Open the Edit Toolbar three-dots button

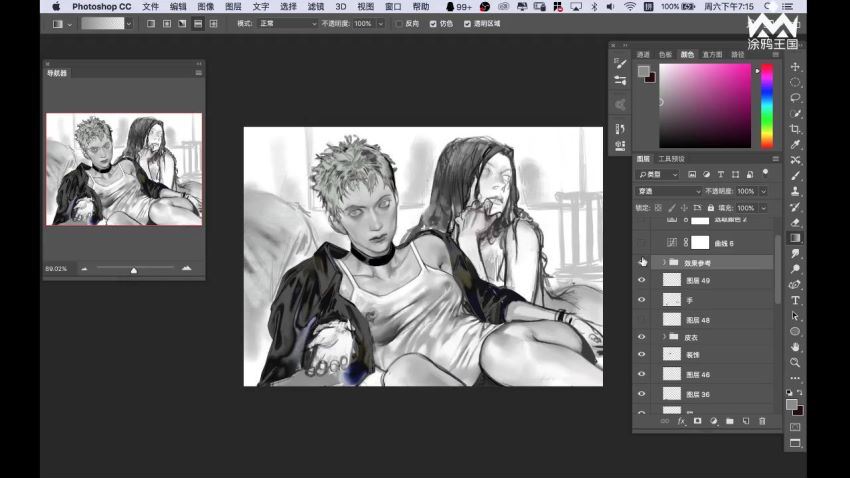(x=795, y=378)
